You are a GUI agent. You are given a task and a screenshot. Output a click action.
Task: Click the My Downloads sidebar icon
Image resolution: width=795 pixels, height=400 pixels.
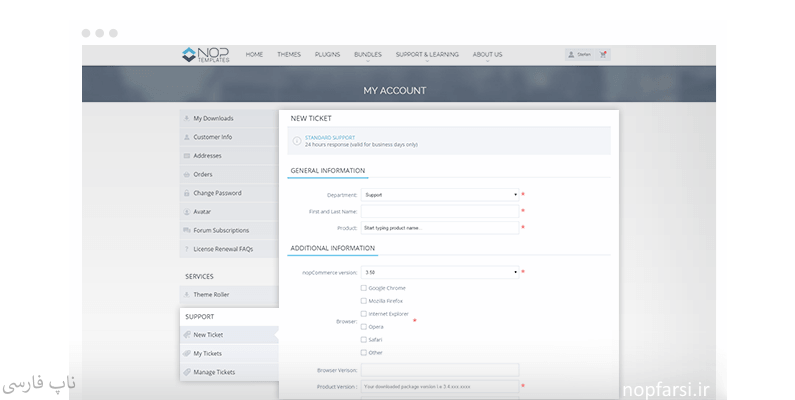tap(187, 118)
